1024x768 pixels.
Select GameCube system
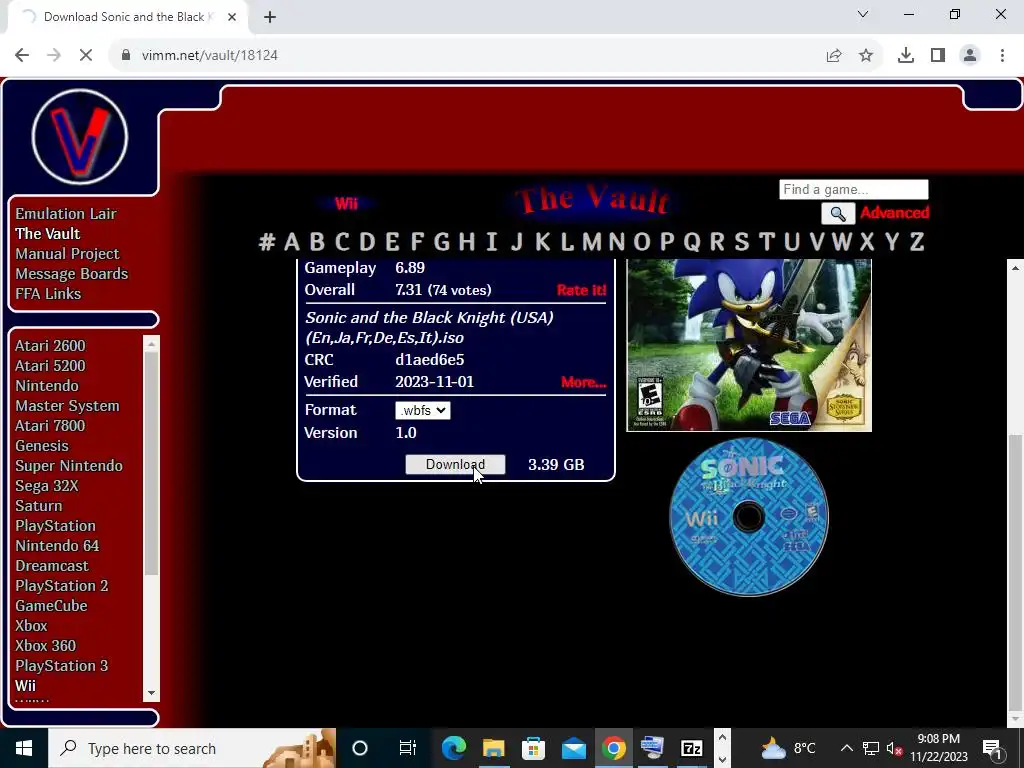[51, 606]
